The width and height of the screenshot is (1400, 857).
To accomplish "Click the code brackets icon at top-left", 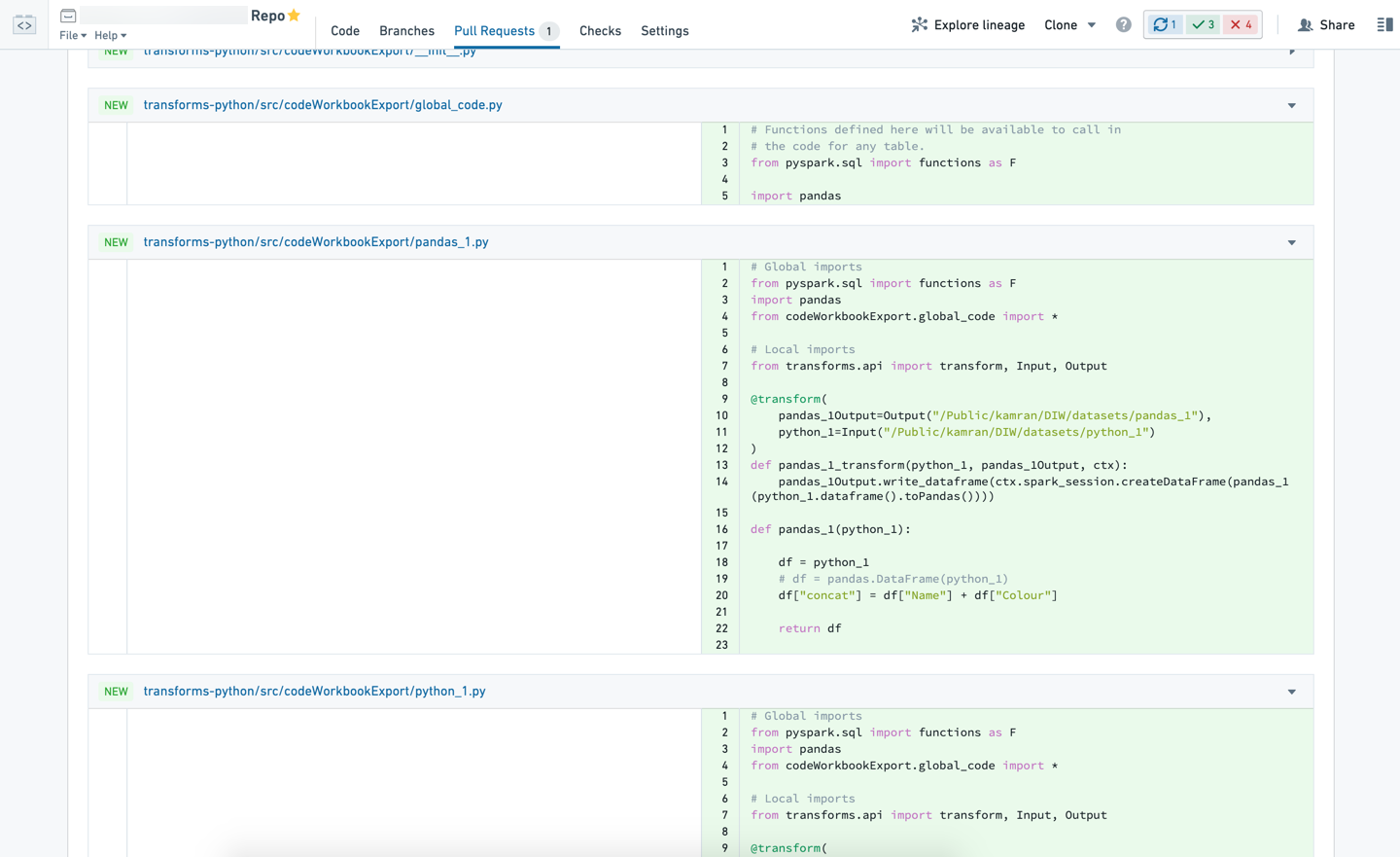I will tap(24, 24).
